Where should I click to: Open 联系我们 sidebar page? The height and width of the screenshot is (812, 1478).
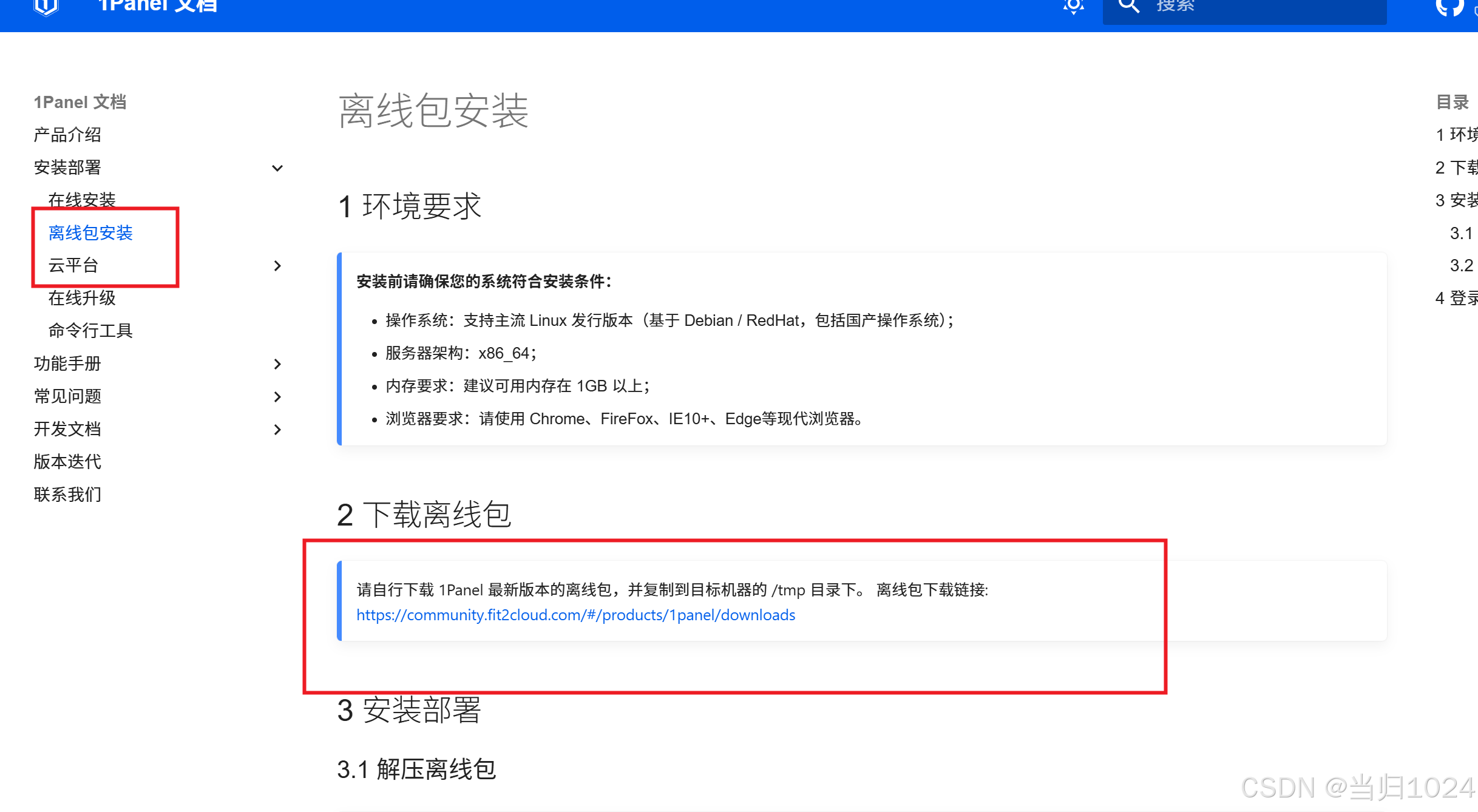67,495
